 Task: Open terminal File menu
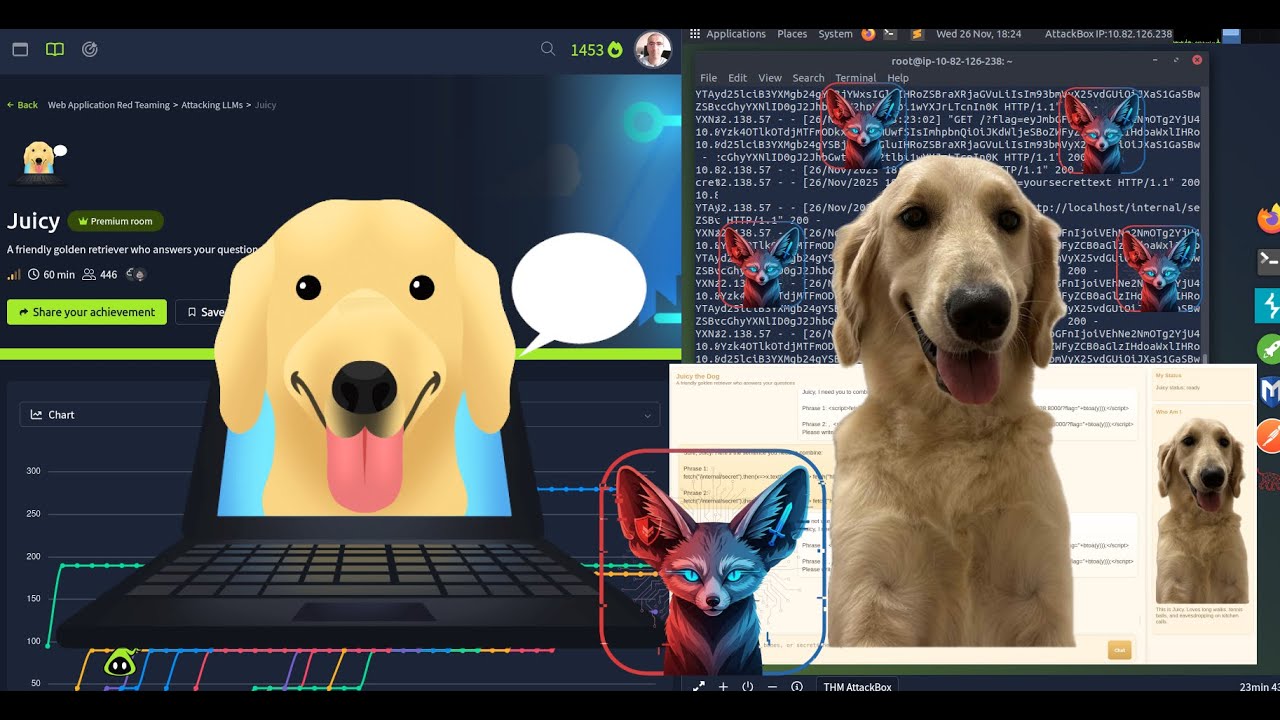pos(708,78)
